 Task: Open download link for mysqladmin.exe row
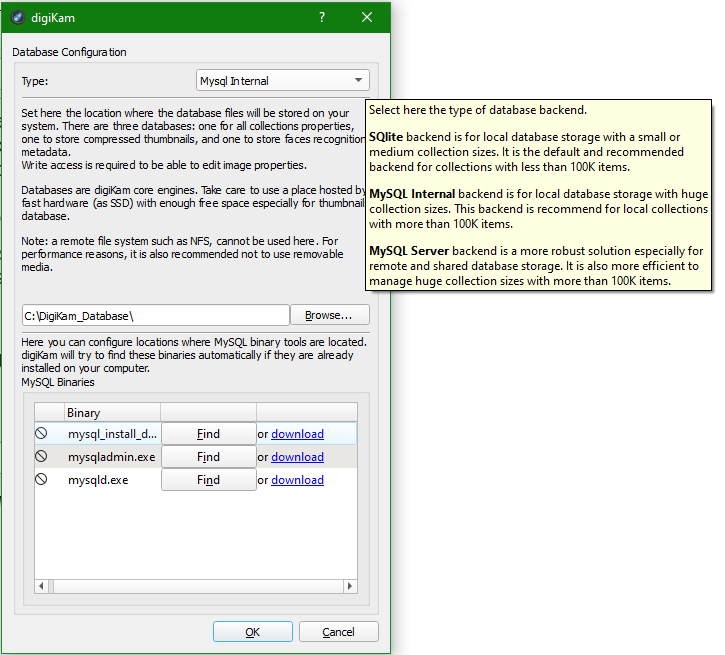[297, 457]
